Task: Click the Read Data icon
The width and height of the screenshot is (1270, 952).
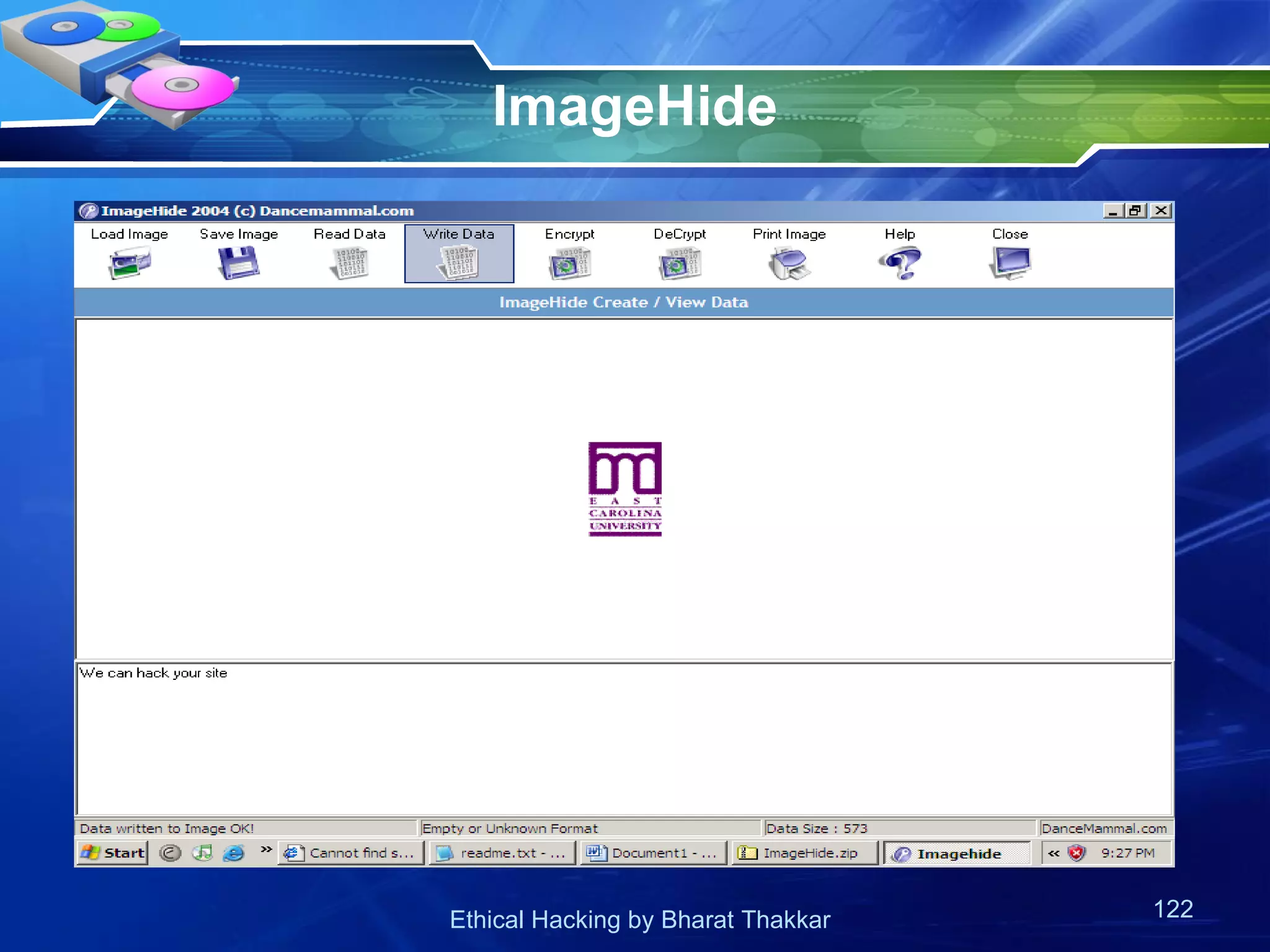Action: coord(350,263)
